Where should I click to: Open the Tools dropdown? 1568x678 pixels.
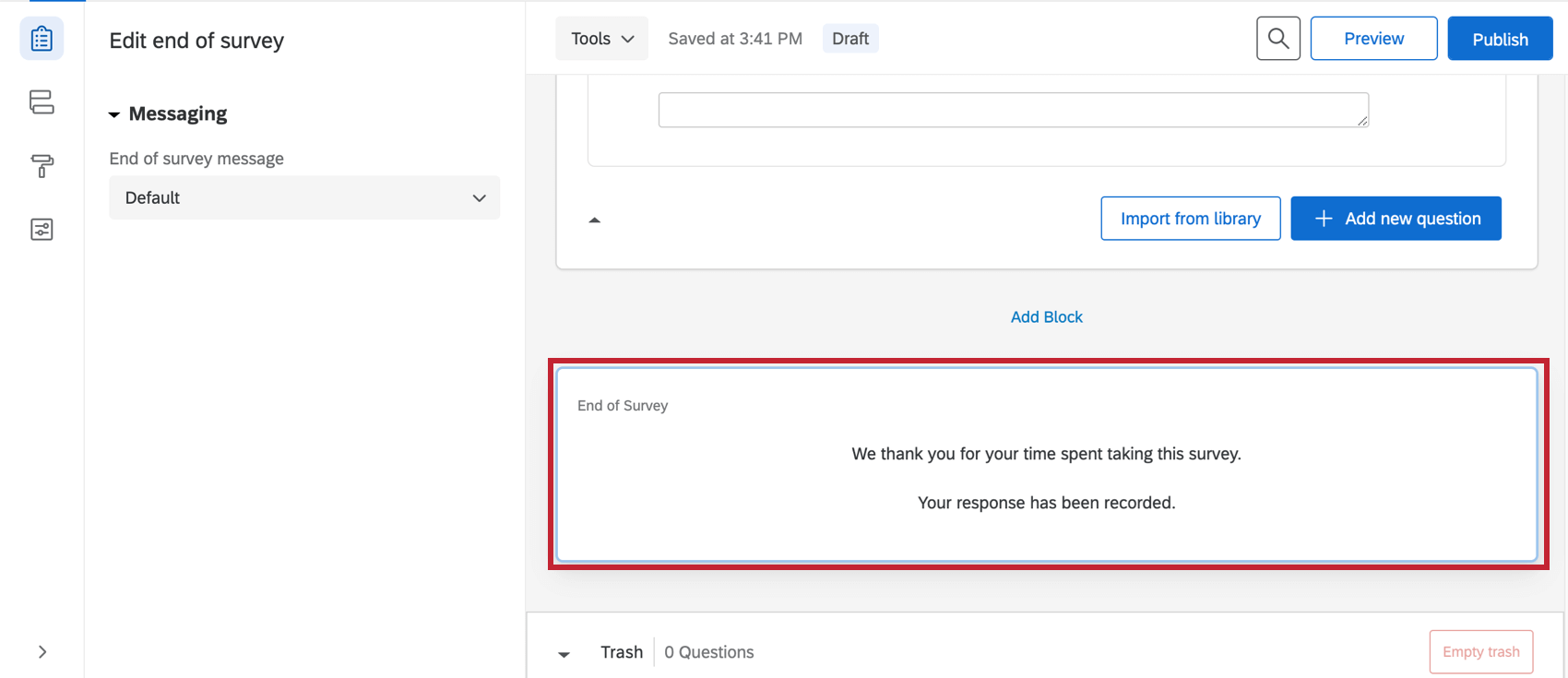coord(601,38)
